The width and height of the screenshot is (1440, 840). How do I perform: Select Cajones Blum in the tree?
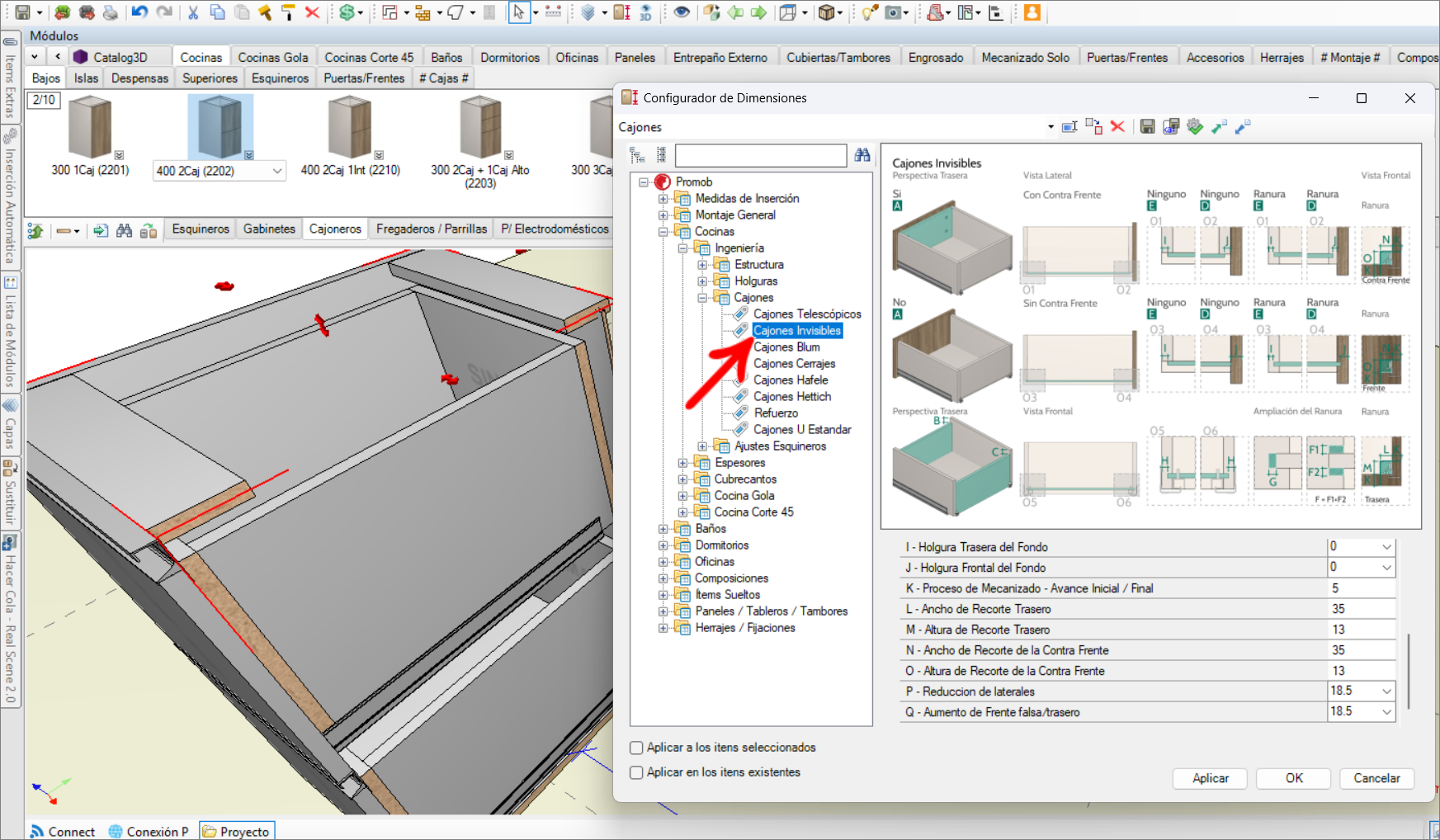(786, 347)
